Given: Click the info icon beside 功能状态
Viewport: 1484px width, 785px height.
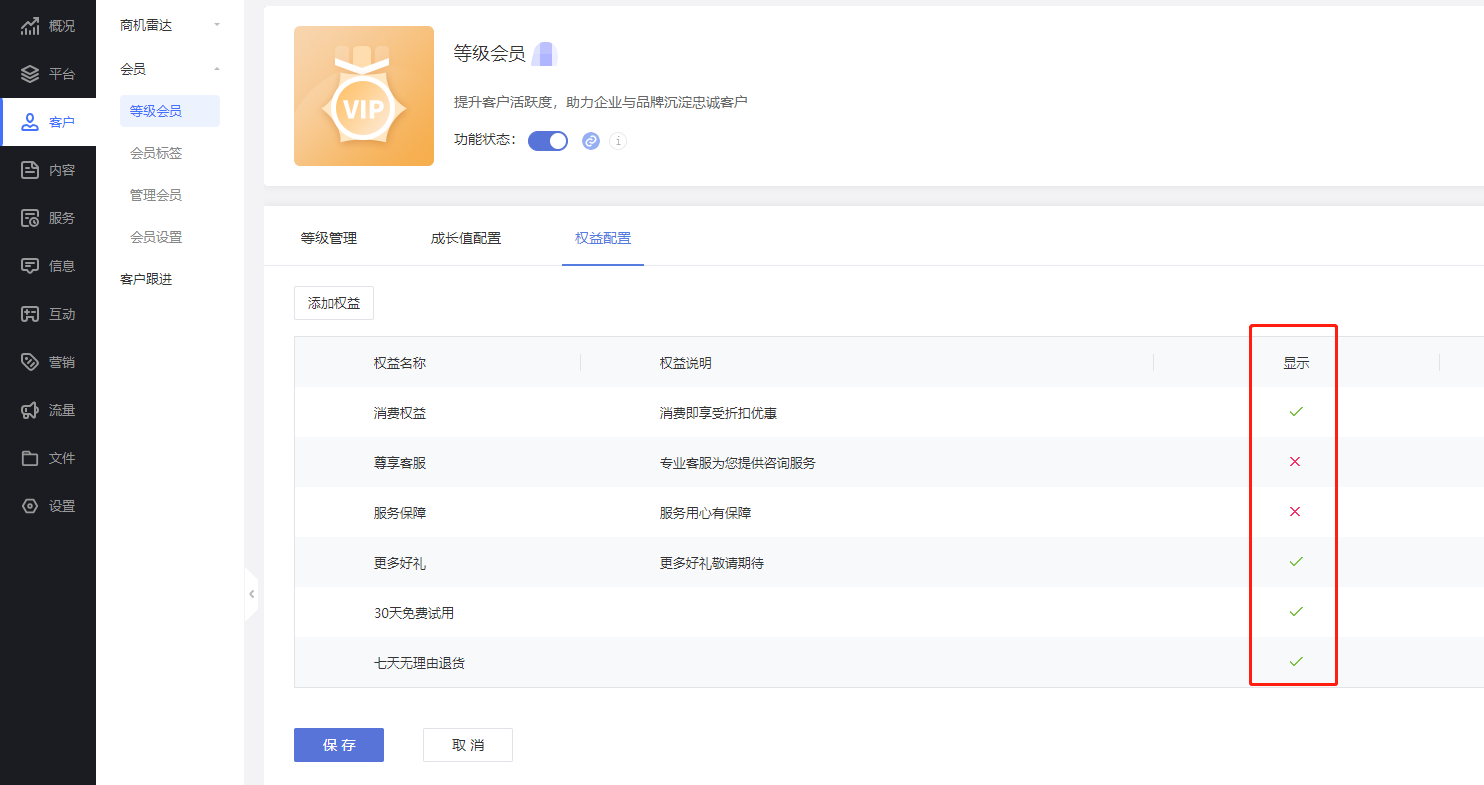Looking at the screenshot, I should (x=618, y=141).
